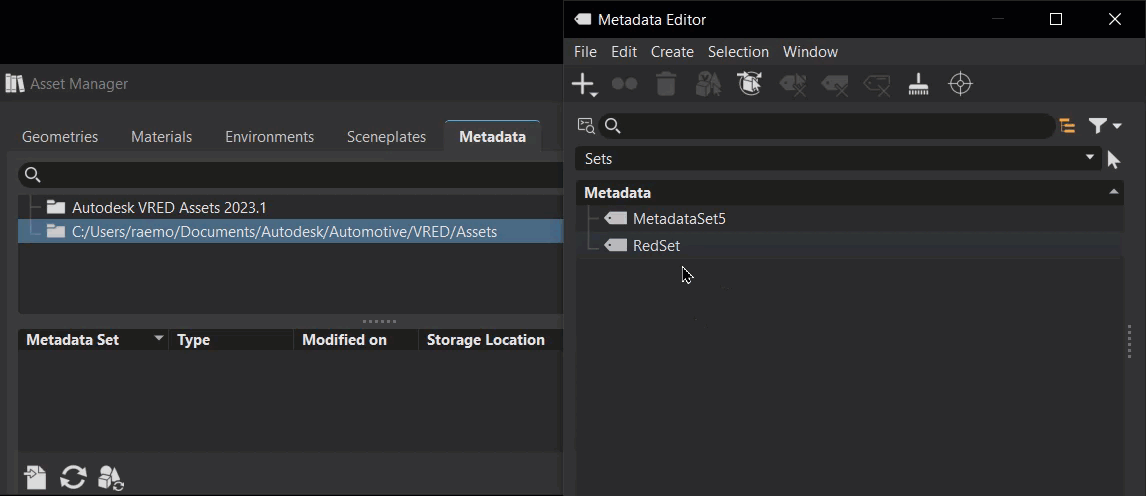Collapse the Metadata section header
The width and height of the screenshot is (1146, 496).
tap(1114, 192)
